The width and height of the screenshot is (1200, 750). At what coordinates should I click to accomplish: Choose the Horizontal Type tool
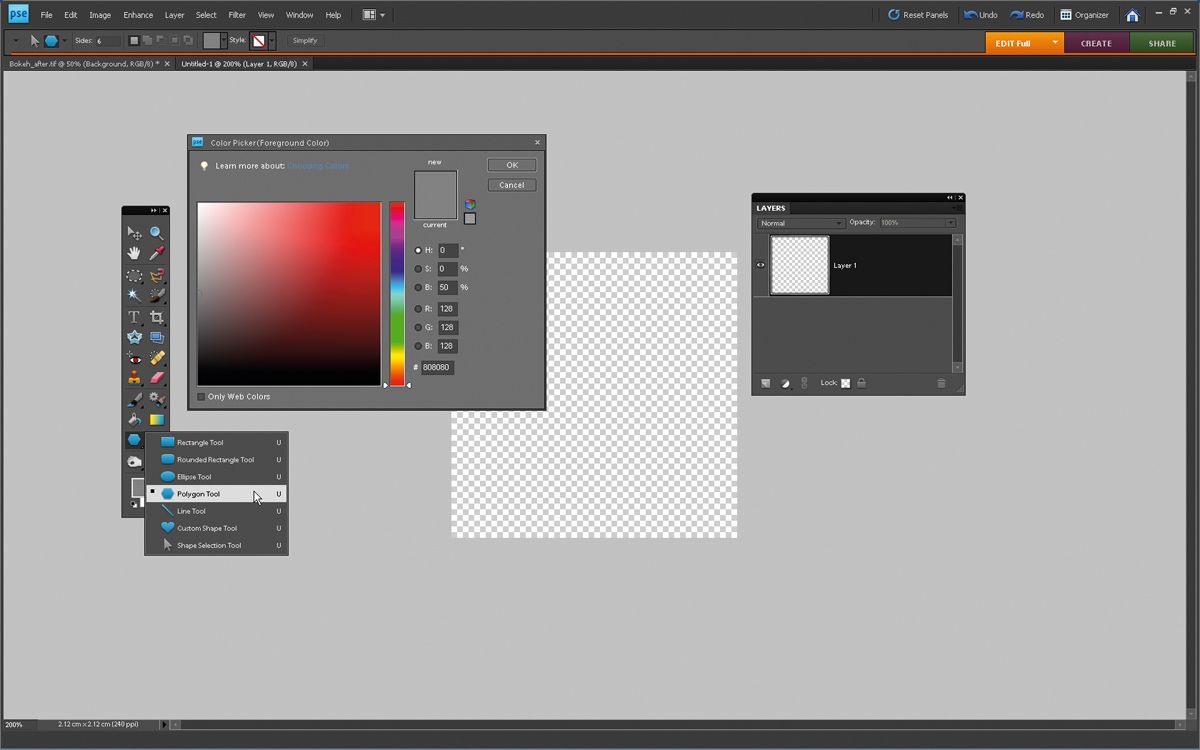tap(134, 317)
